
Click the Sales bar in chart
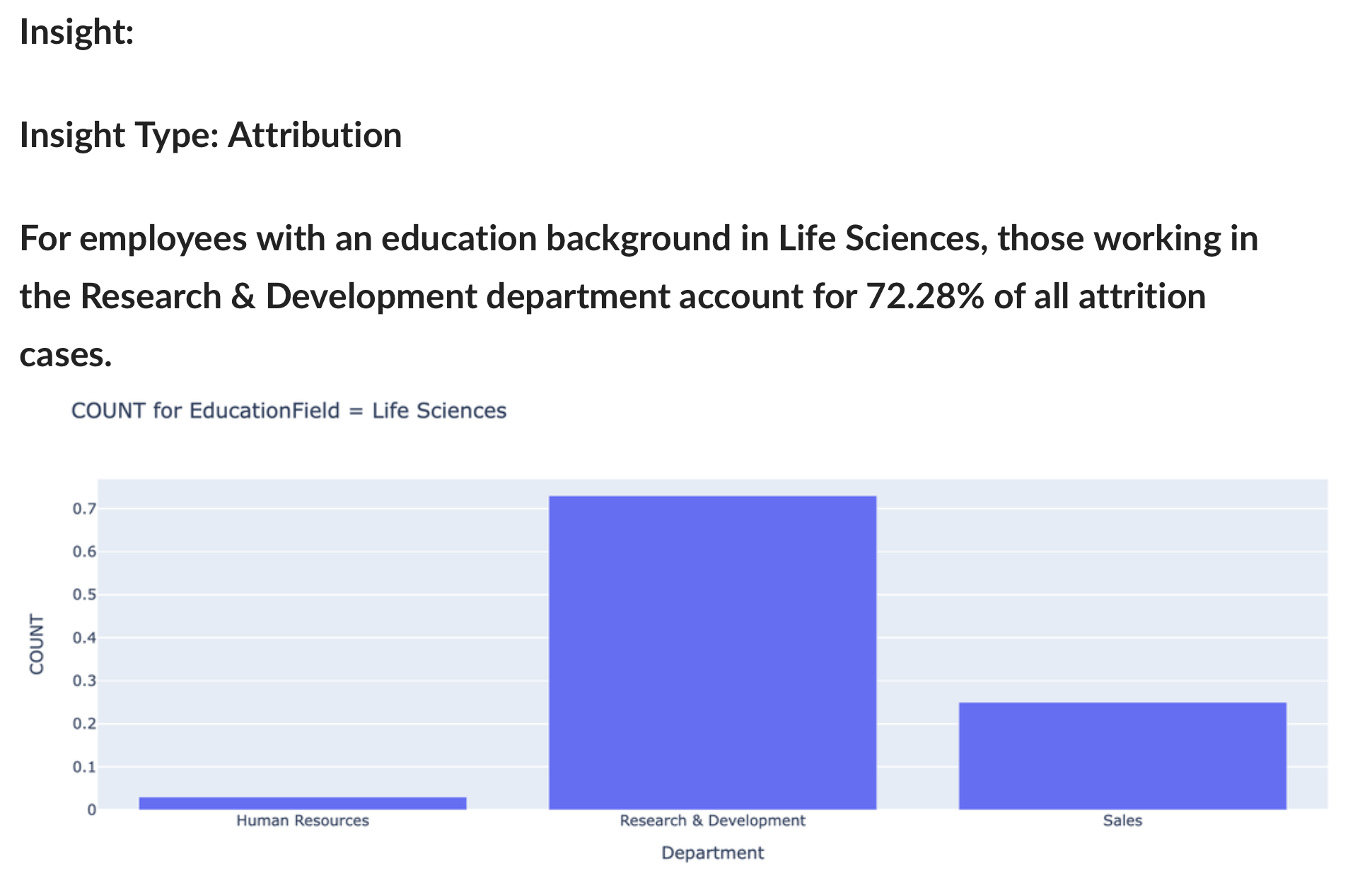click(x=1122, y=756)
